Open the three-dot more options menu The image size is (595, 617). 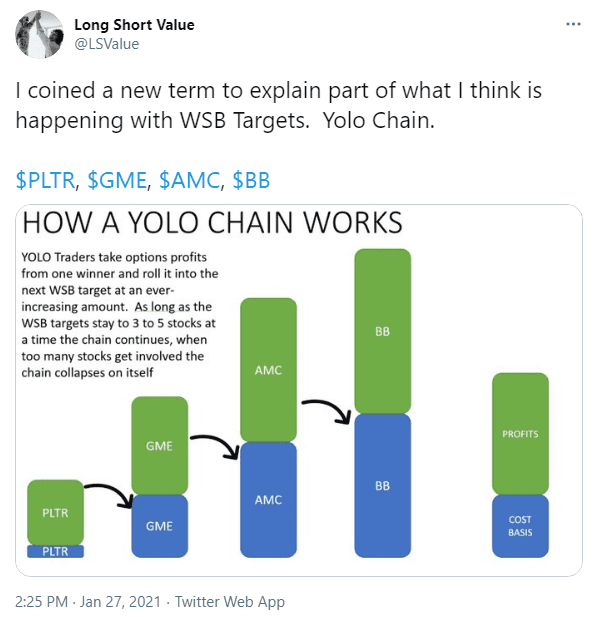coord(573,24)
